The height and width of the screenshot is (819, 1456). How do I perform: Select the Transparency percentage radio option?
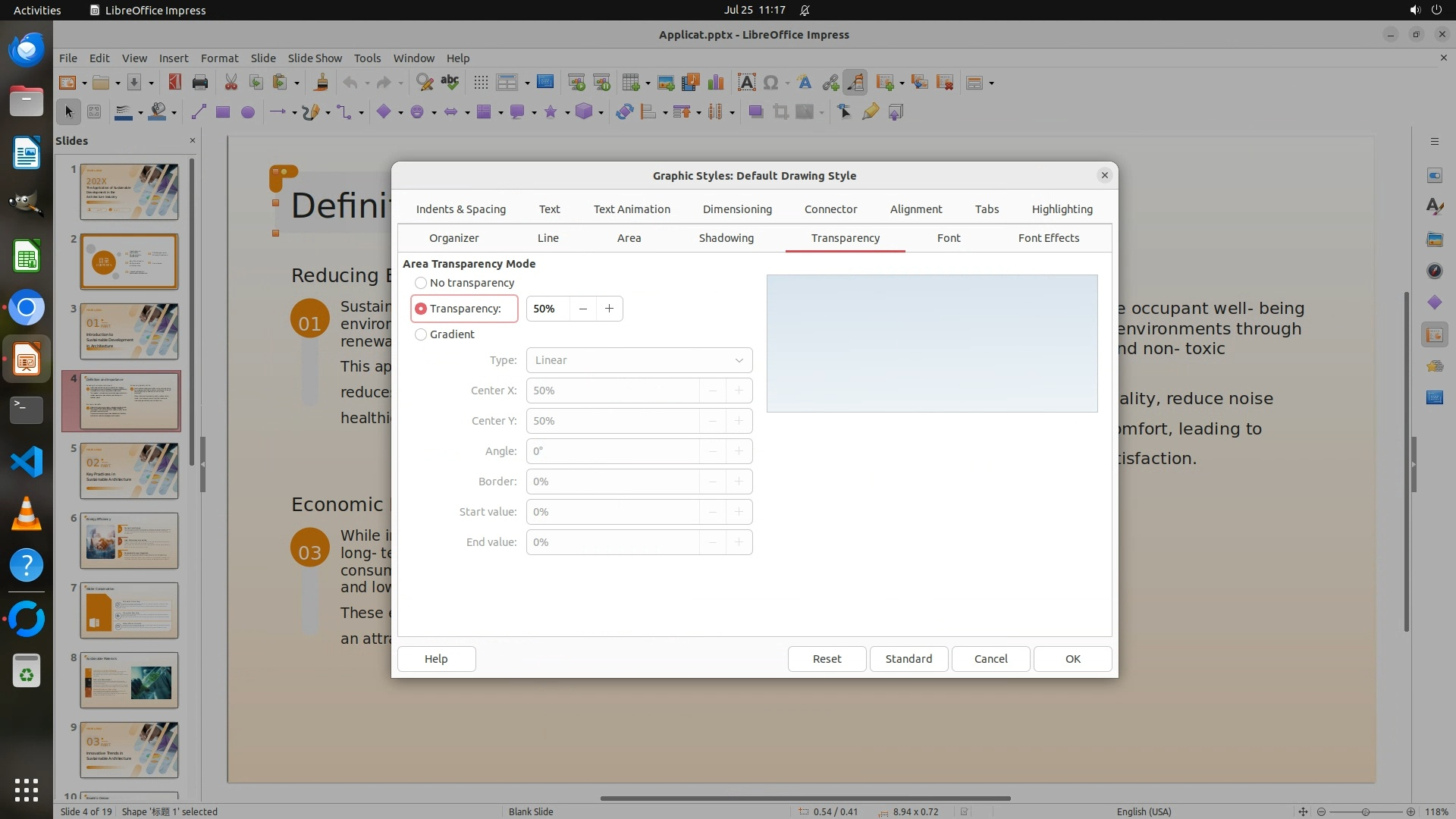pos(421,309)
